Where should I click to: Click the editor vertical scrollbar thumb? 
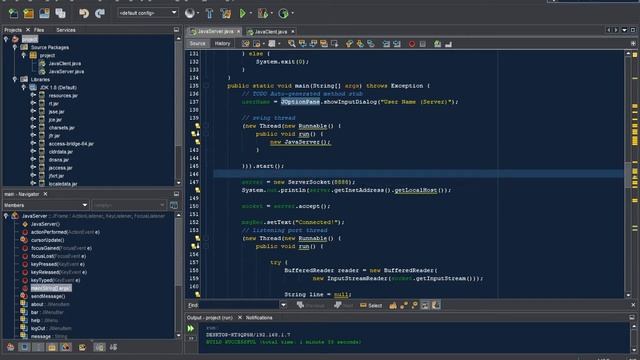pyautogui.click(x=628, y=174)
